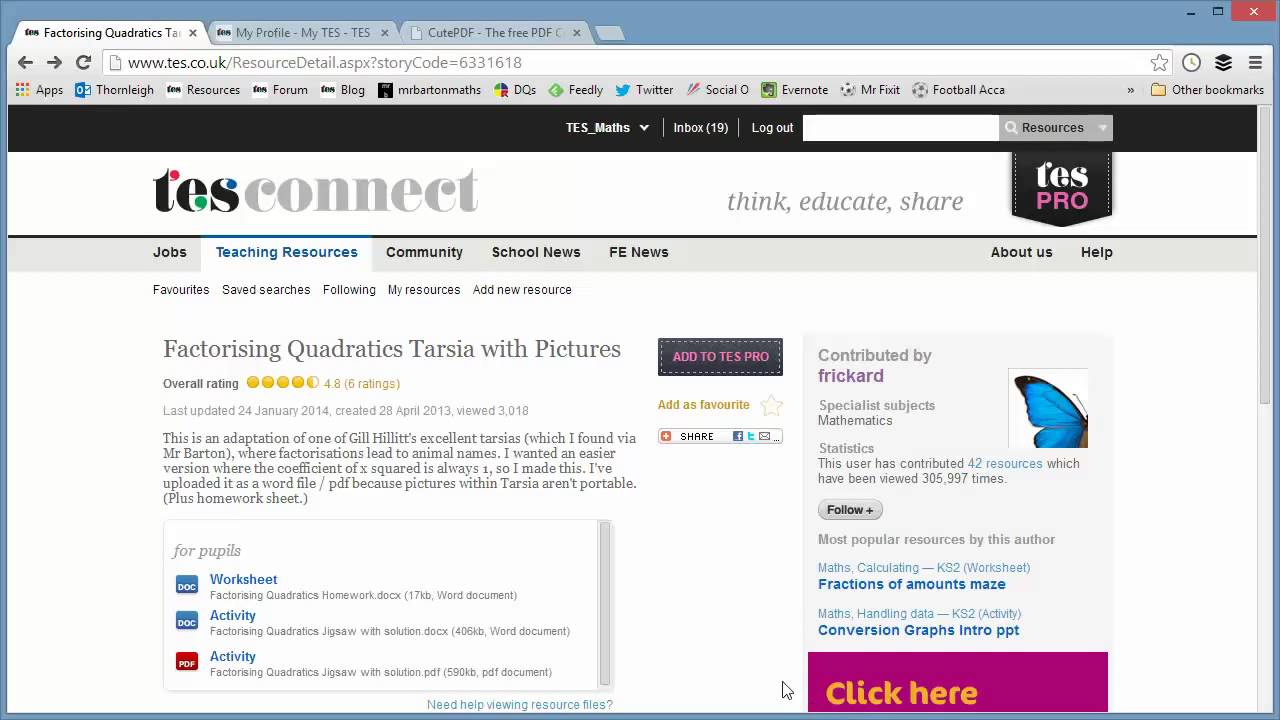Open Inbox (19)
This screenshot has width=1280, height=720.
701,128
